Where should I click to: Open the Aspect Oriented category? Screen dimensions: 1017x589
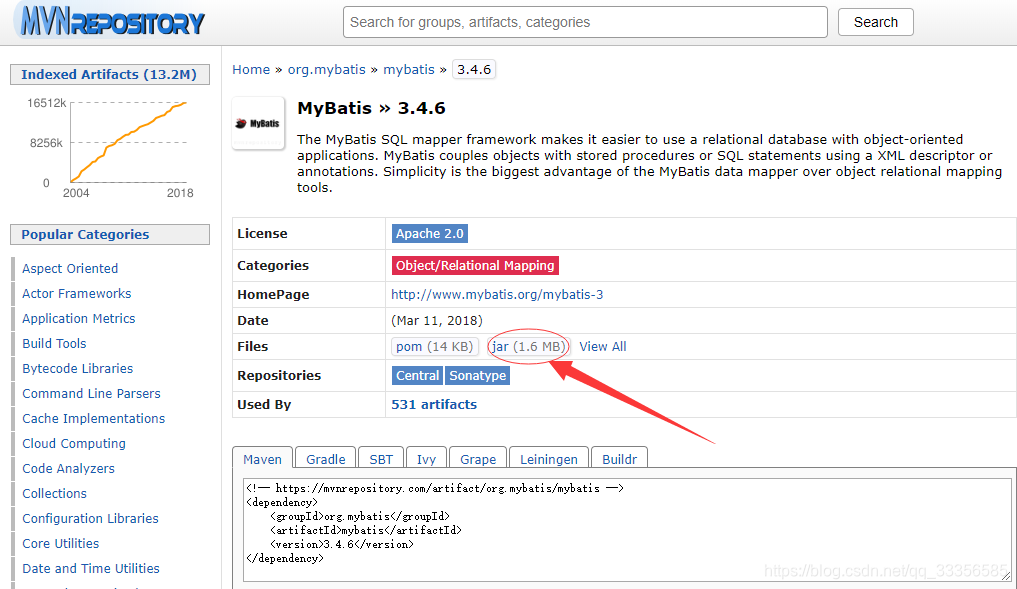pyautogui.click(x=70, y=269)
